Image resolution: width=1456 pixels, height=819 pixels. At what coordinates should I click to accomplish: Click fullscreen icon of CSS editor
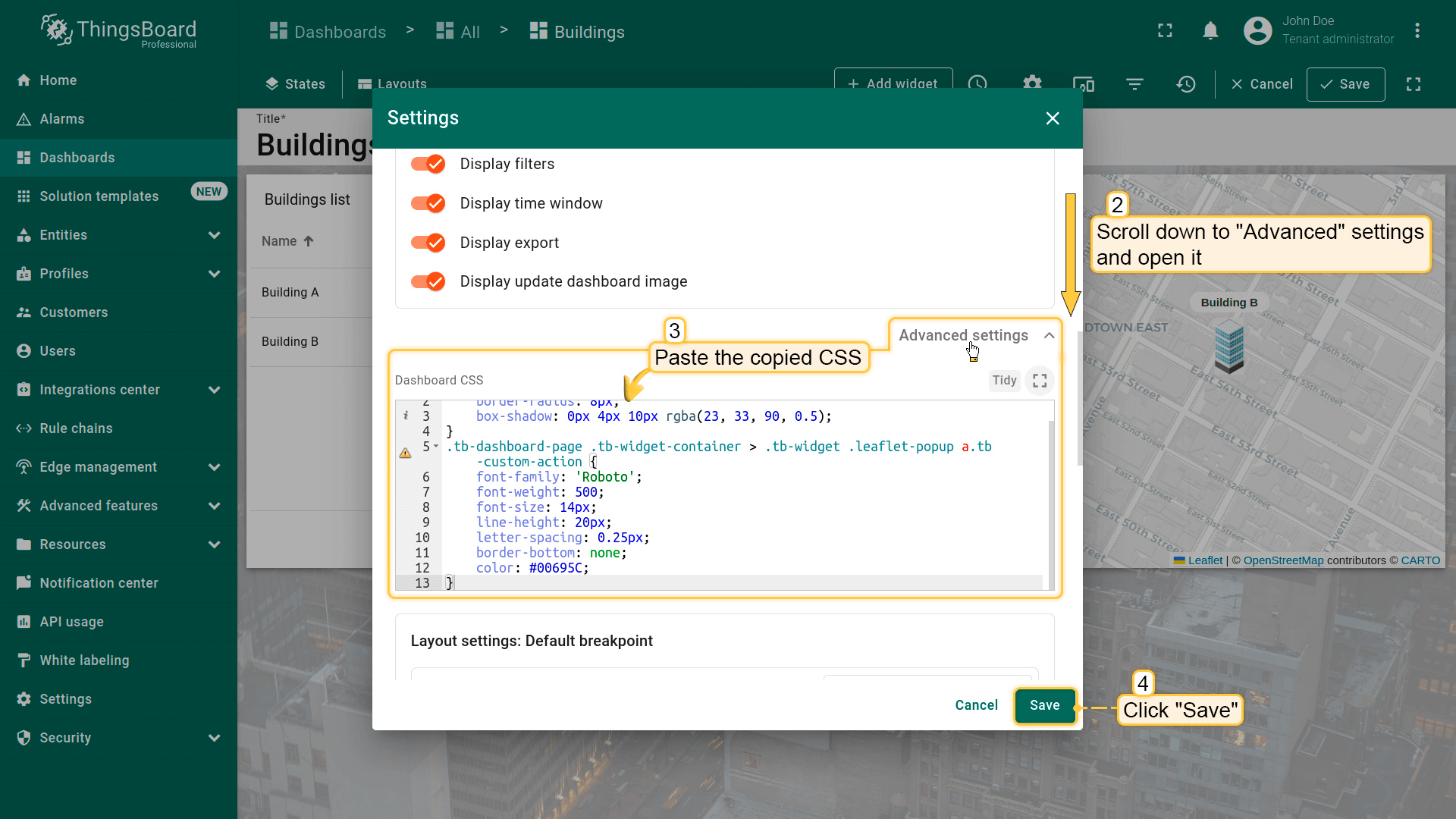click(1040, 381)
